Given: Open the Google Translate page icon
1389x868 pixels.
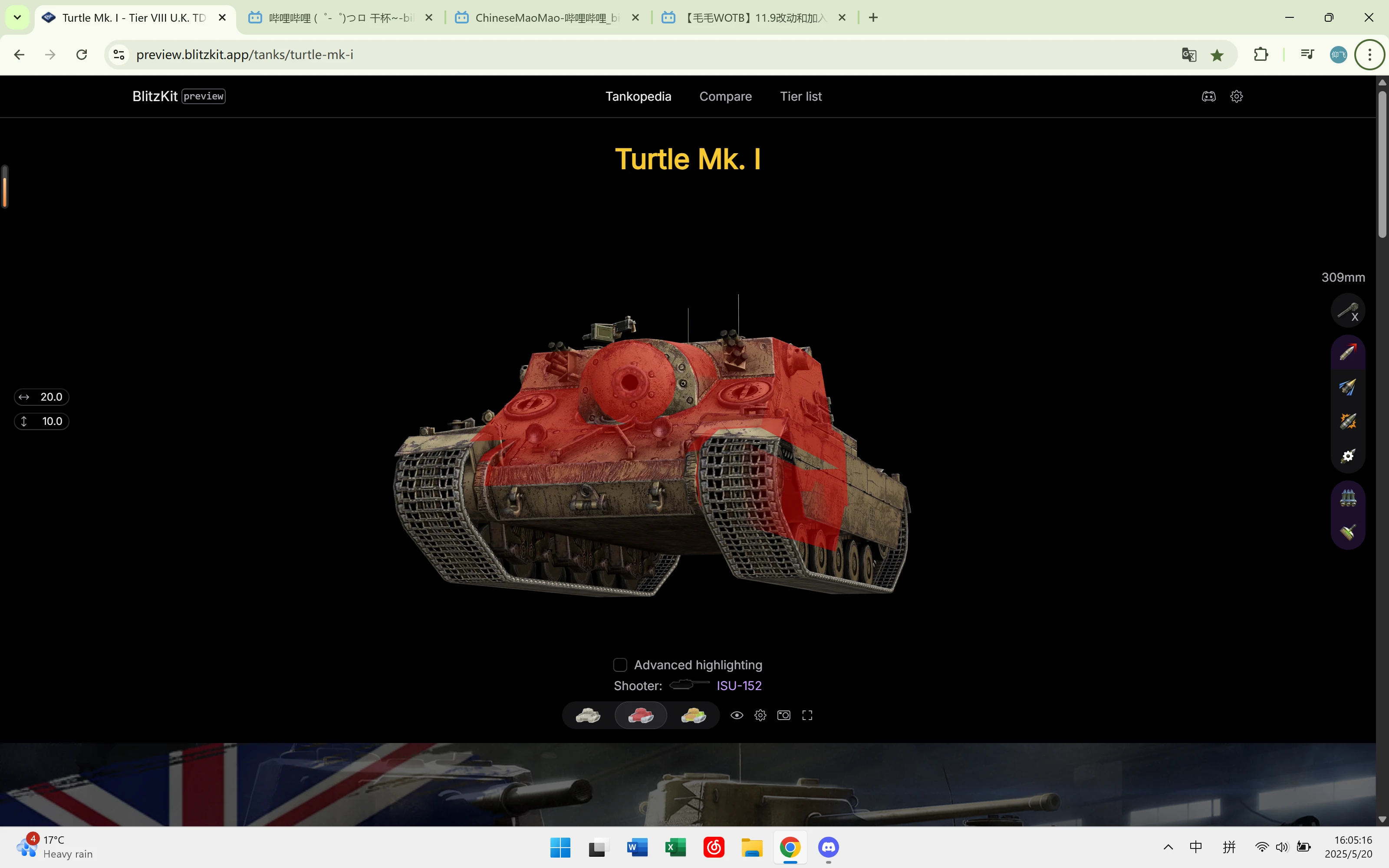Looking at the screenshot, I should point(1189,55).
